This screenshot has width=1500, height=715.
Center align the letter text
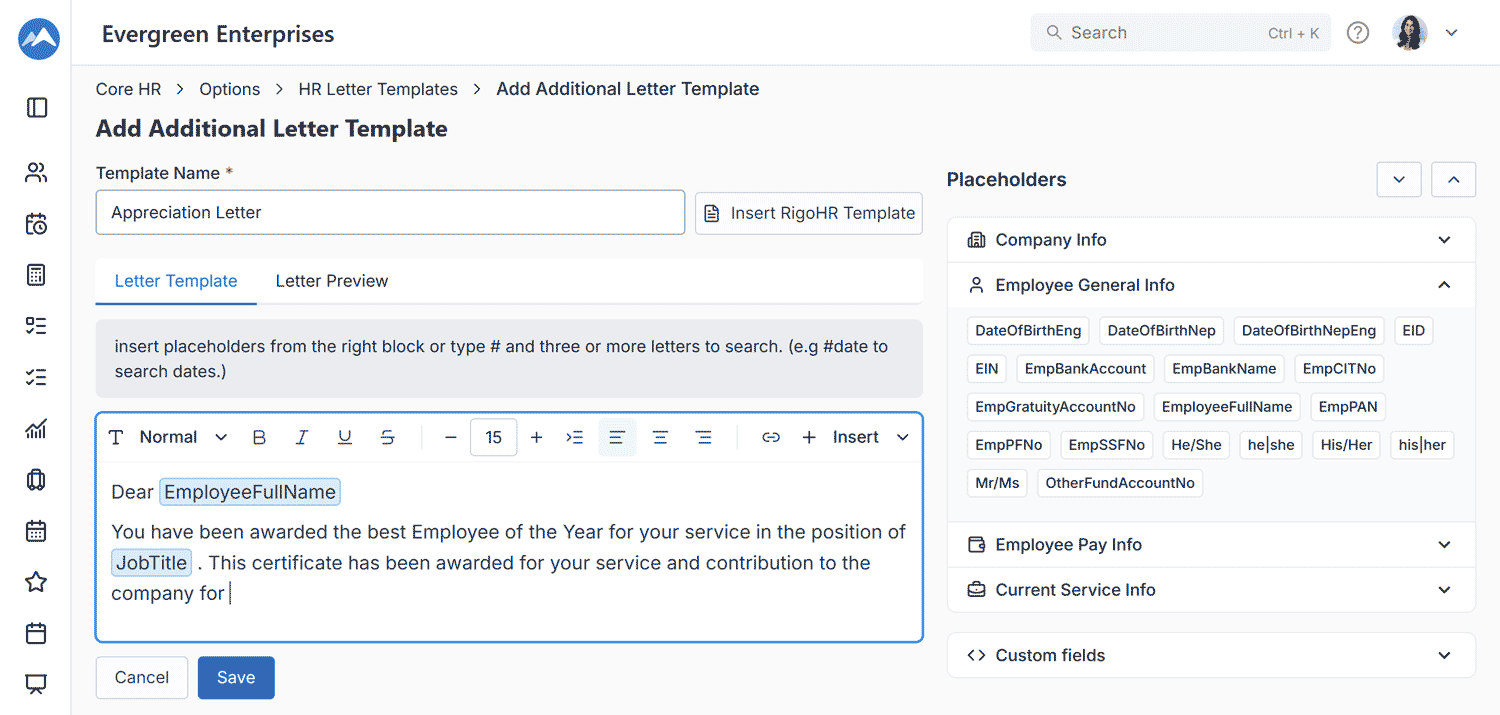(660, 437)
